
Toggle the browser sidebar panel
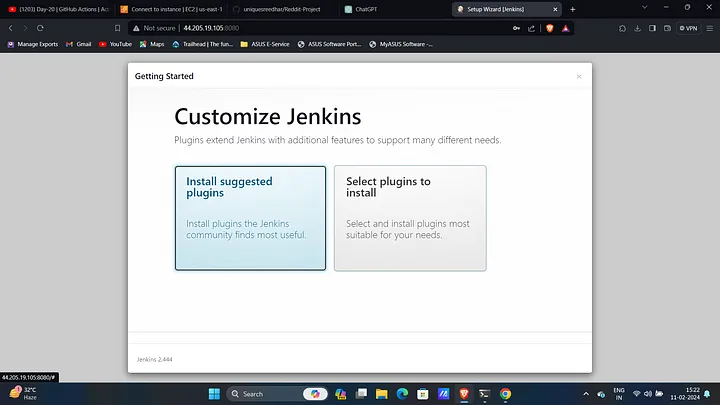coord(652,28)
